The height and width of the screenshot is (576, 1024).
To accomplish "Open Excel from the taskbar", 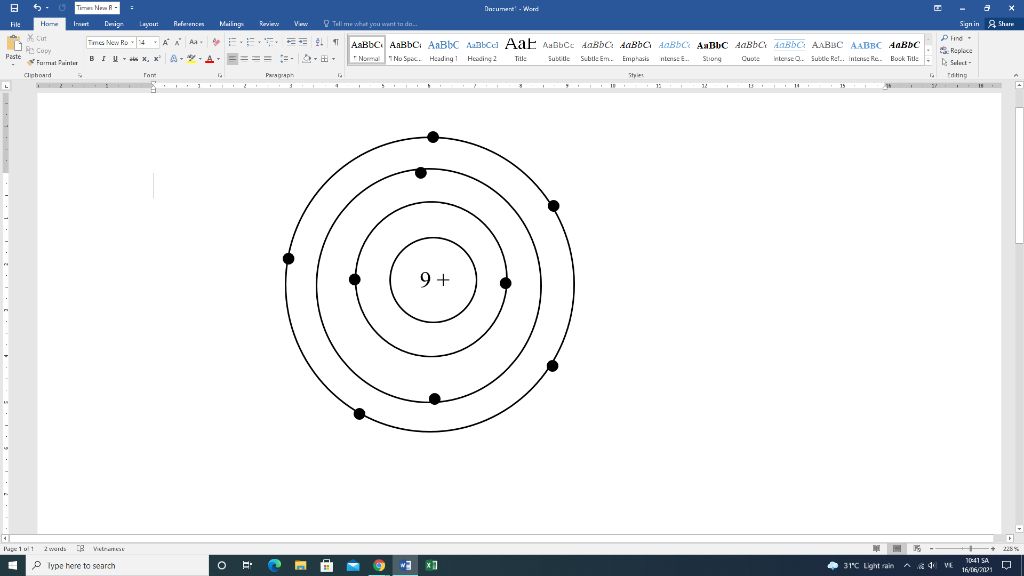I will [431, 566].
